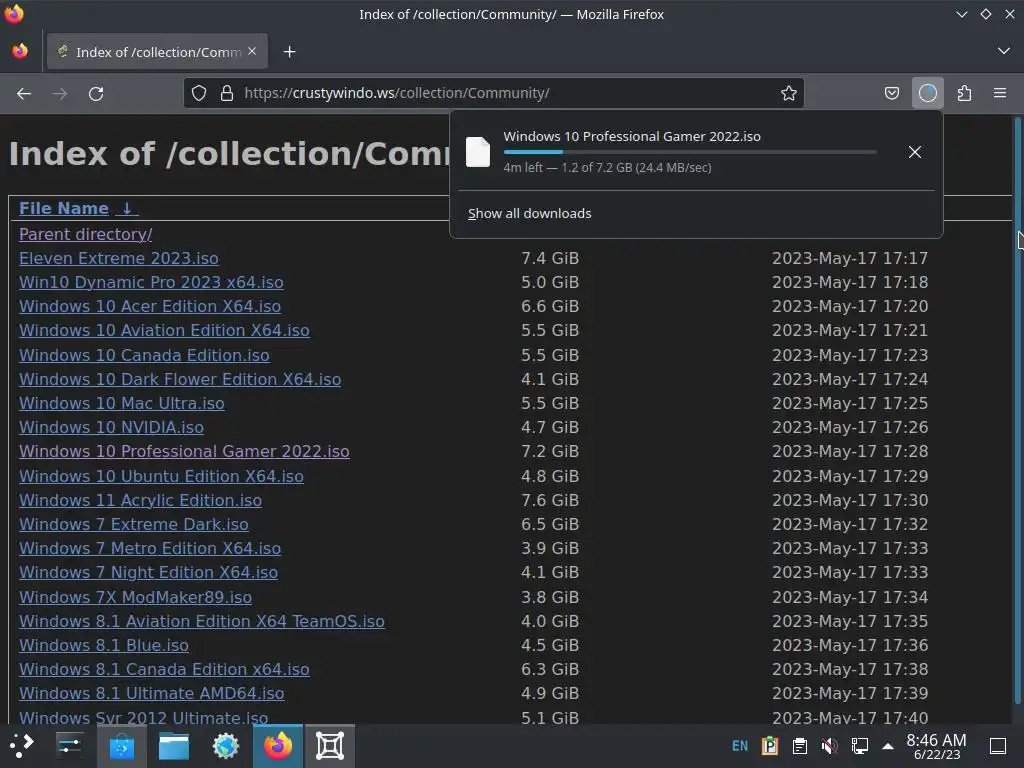Go back to the previous page

(x=24, y=93)
